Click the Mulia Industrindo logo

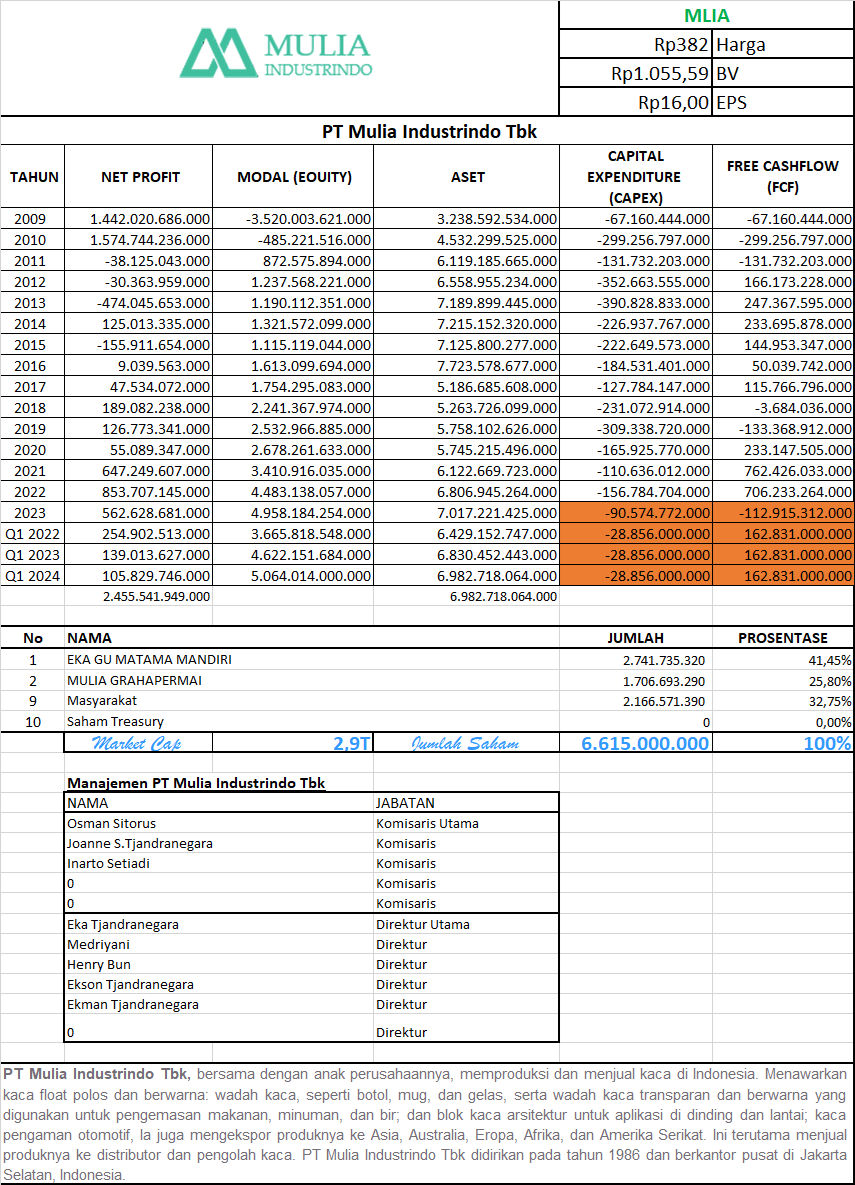276,55
